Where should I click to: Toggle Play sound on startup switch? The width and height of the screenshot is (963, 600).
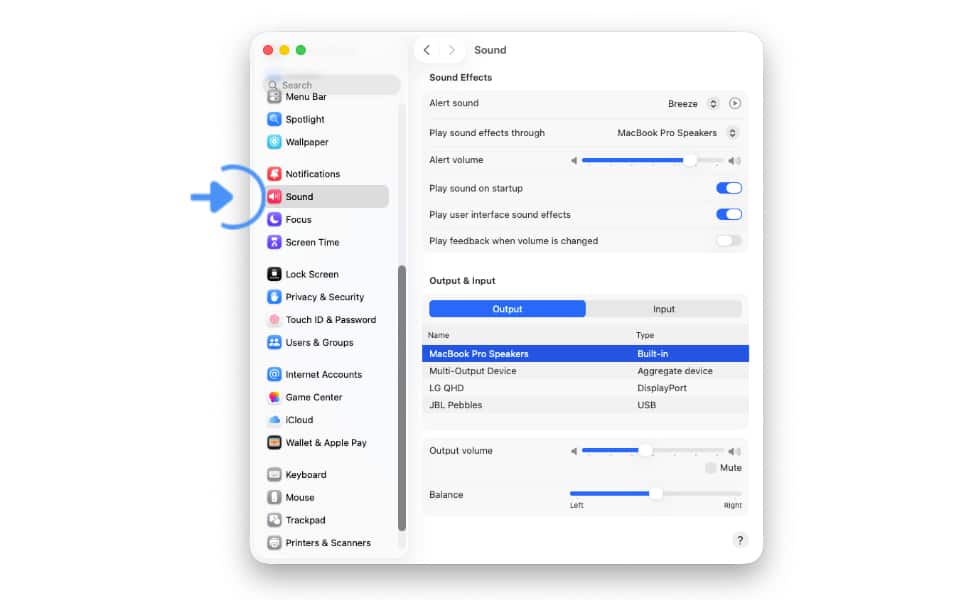729,188
